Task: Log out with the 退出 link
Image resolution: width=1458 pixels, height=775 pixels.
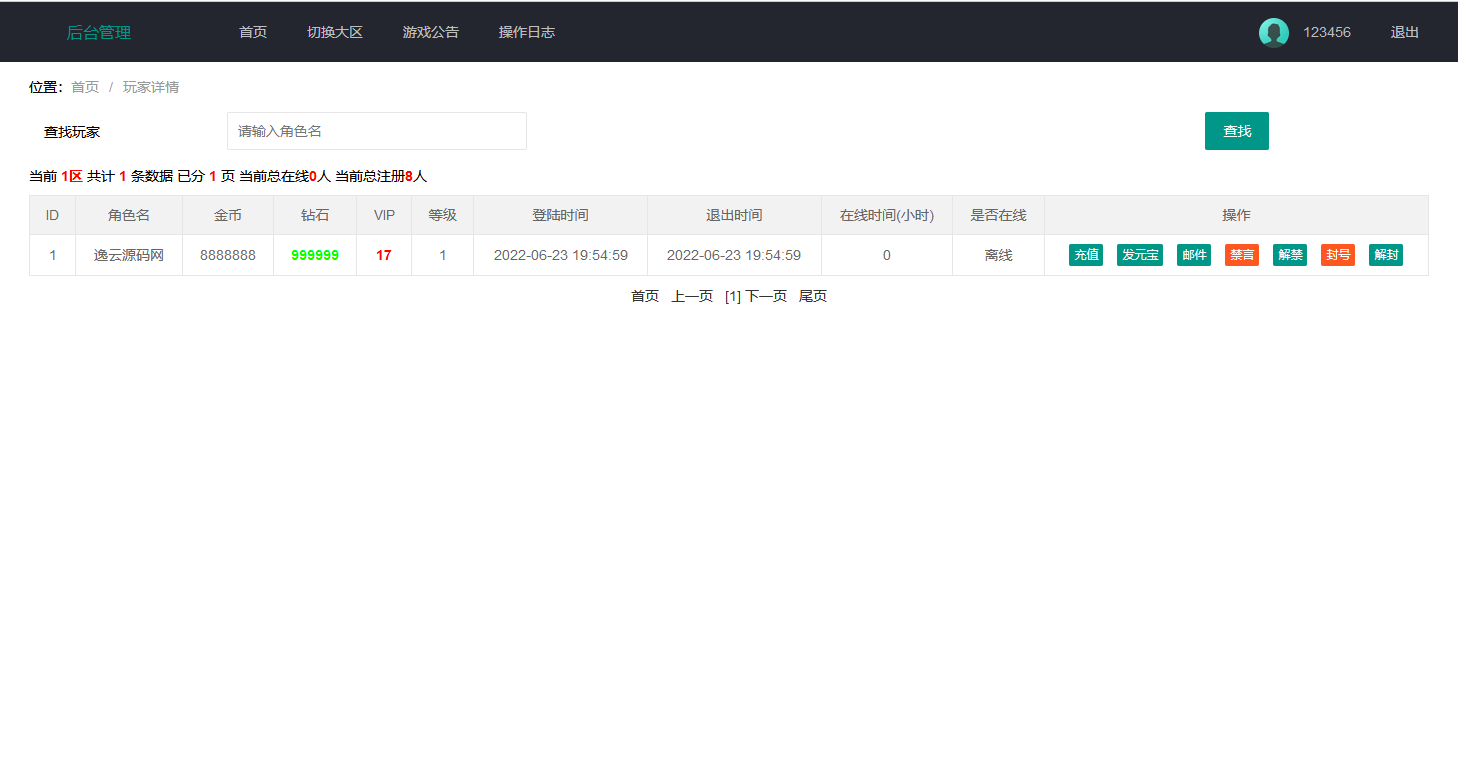Action: click(x=1404, y=33)
